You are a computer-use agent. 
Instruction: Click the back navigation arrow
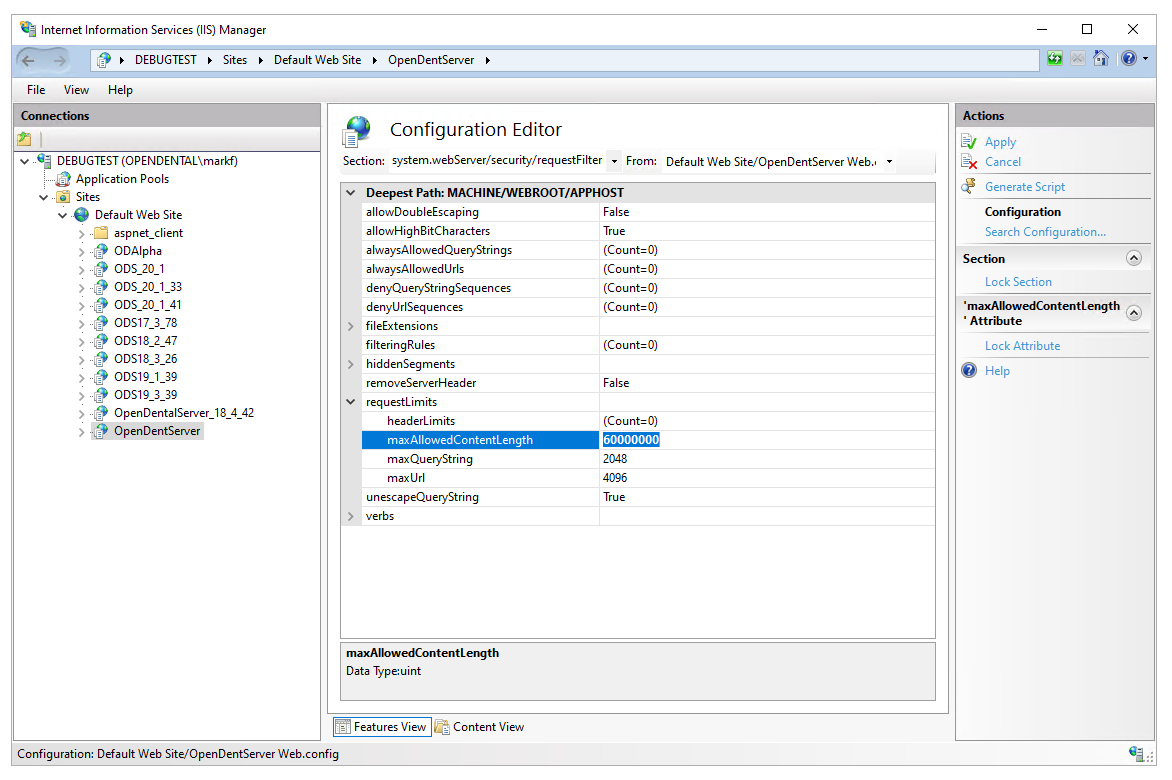pyautogui.click(x=29, y=60)
